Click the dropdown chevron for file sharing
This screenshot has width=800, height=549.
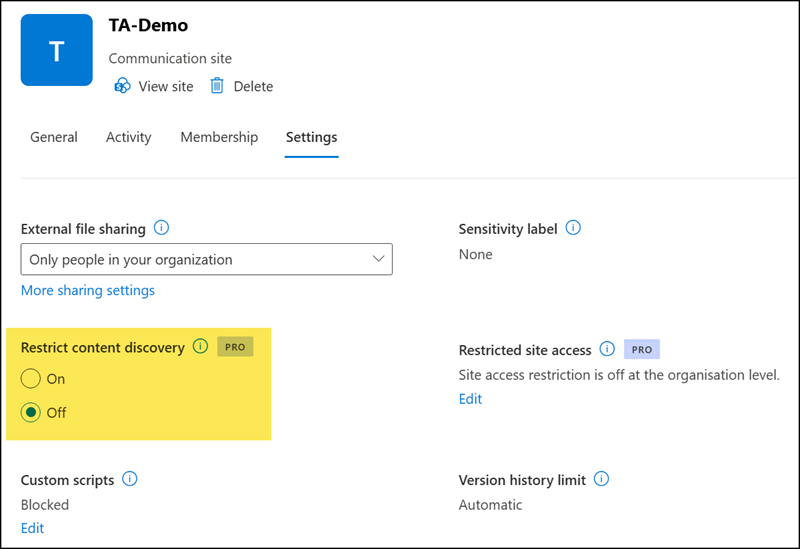click(x=378, y=259)
